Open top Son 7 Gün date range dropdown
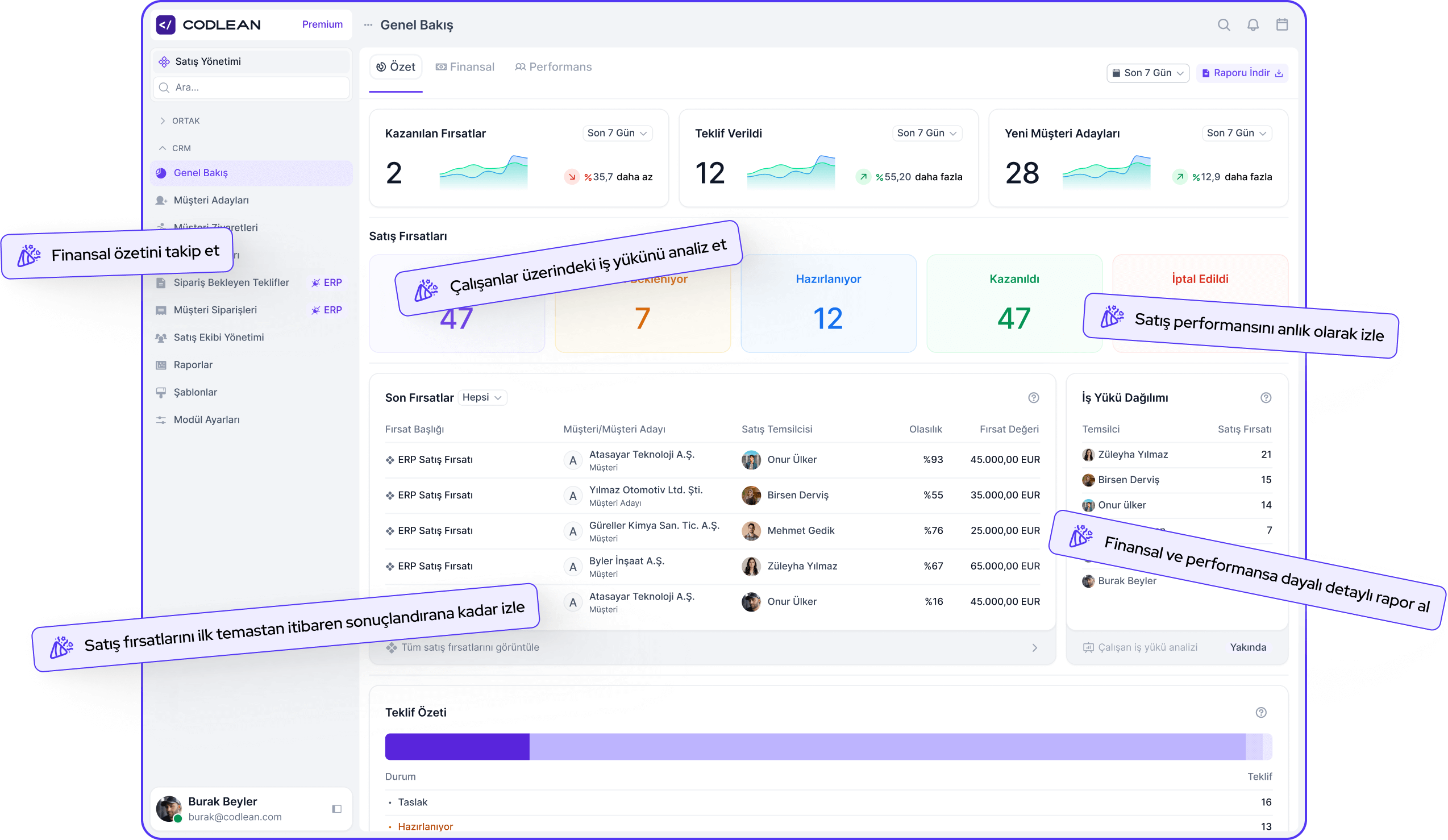Screen dimensions: 1448x840 click(1147, 73)
